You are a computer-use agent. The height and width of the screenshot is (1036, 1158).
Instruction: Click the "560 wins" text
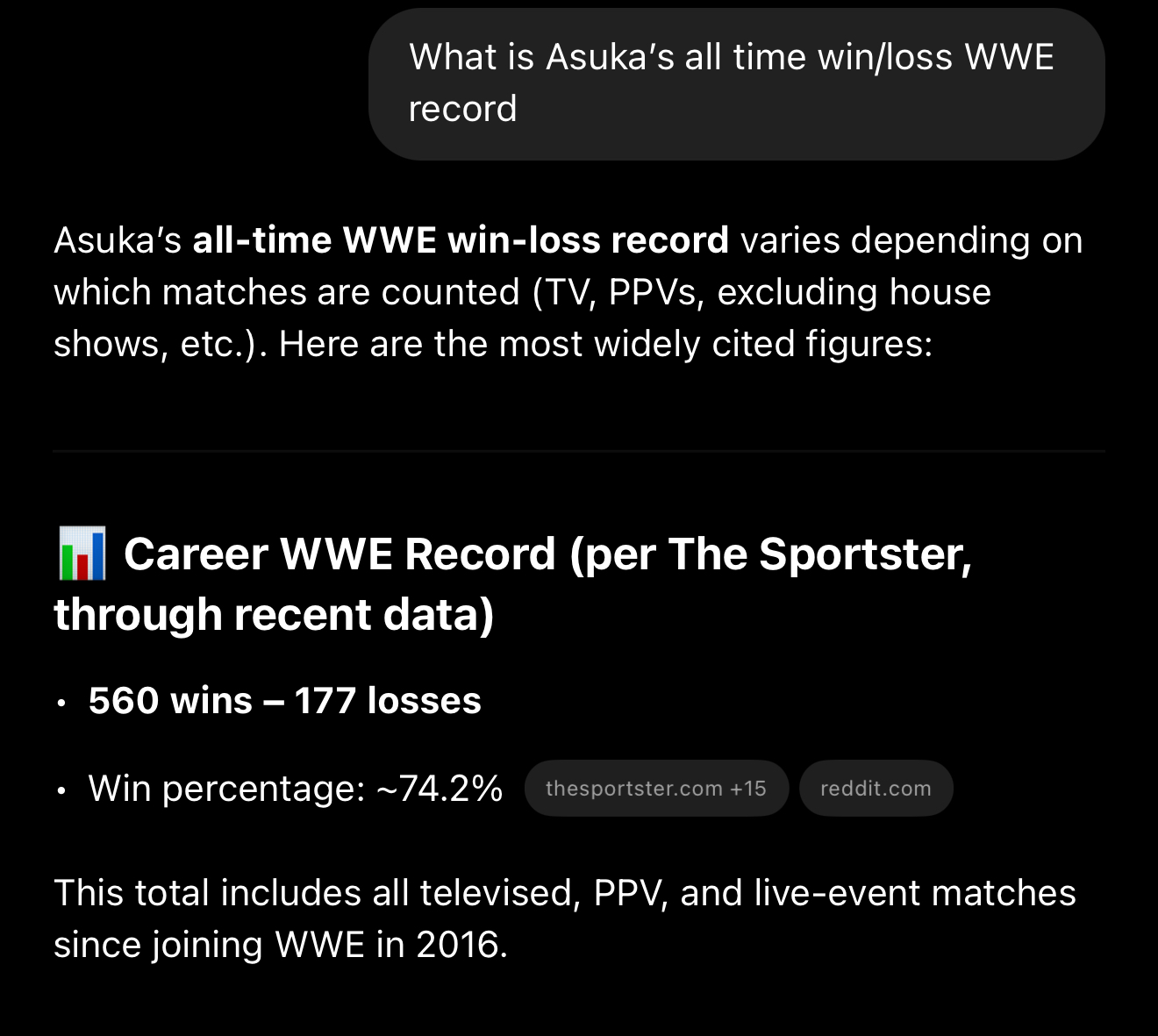170,701
